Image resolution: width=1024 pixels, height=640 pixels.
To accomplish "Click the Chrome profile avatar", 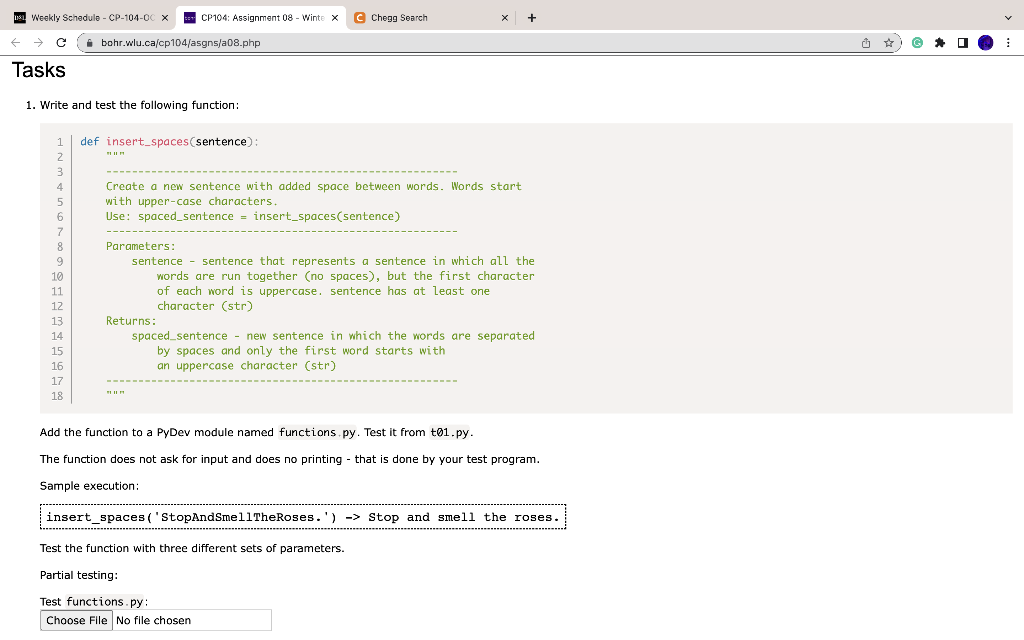I will (x=986, y=43).
